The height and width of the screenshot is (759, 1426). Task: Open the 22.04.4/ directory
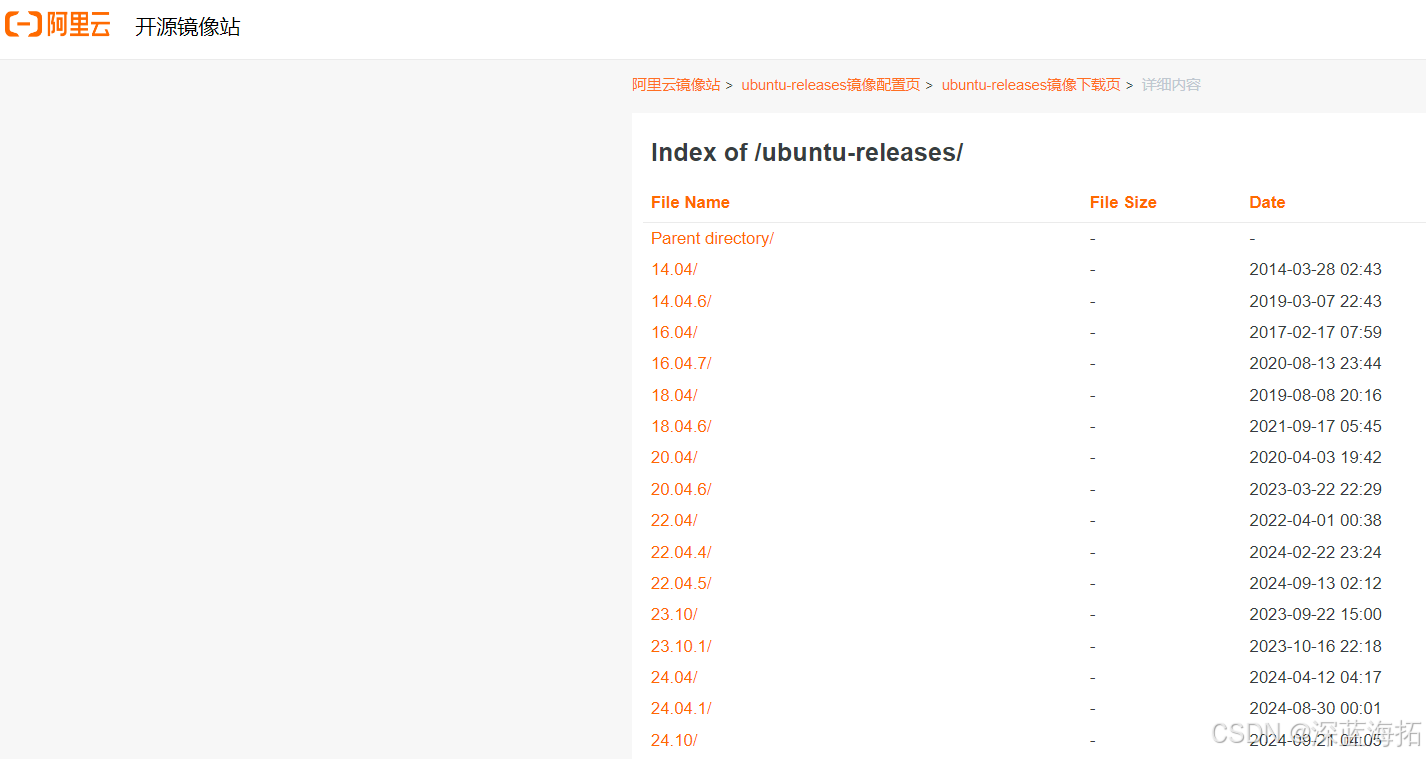681,552
